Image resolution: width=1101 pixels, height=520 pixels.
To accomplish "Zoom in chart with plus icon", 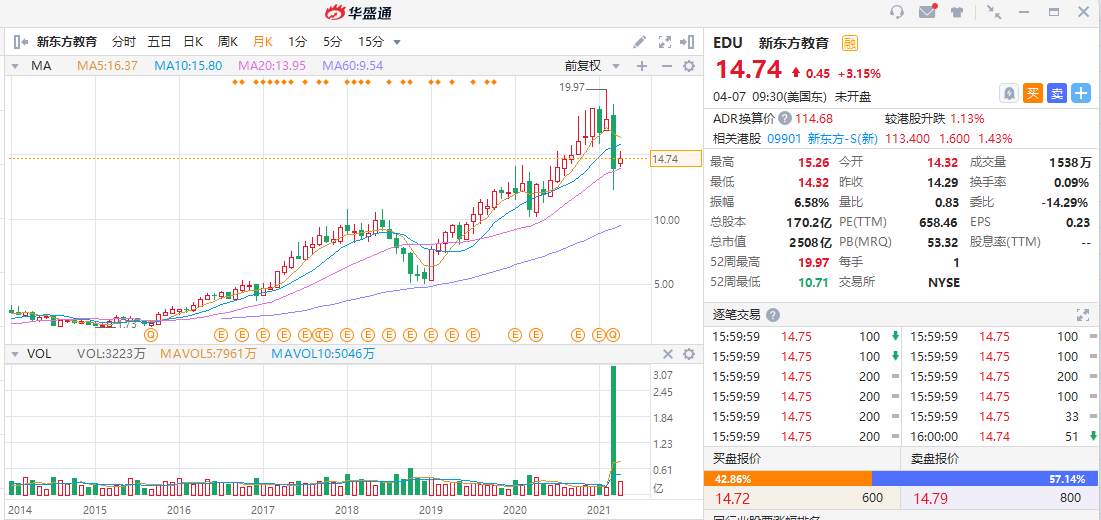I will click(x=642, y=66).
